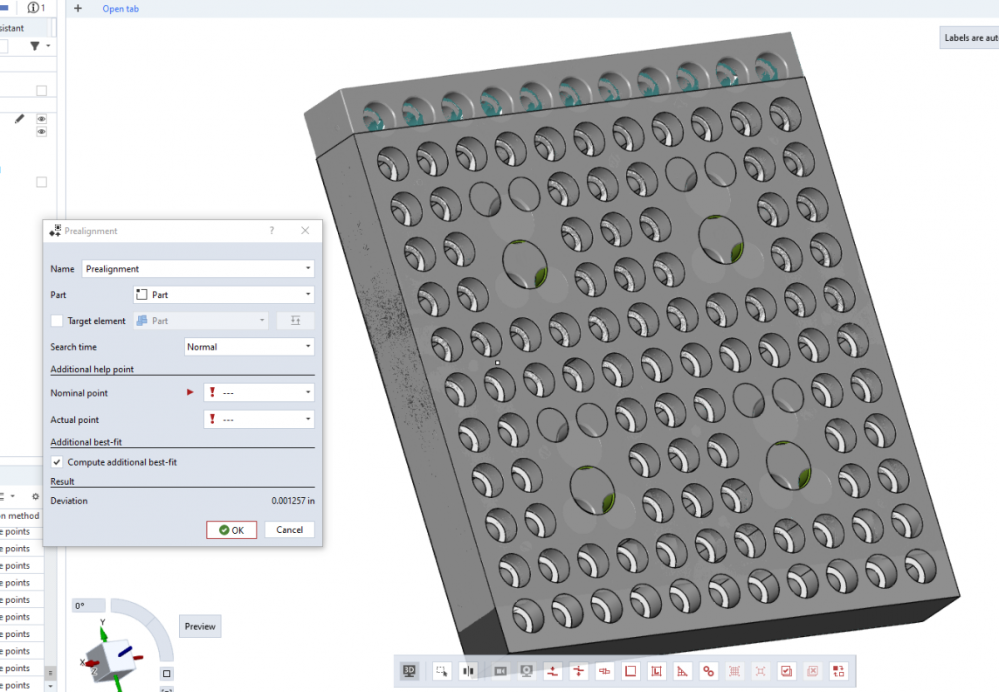Open the Actual point dropdown
This screenshot has height=692, width=999.
tap(258, 420)
